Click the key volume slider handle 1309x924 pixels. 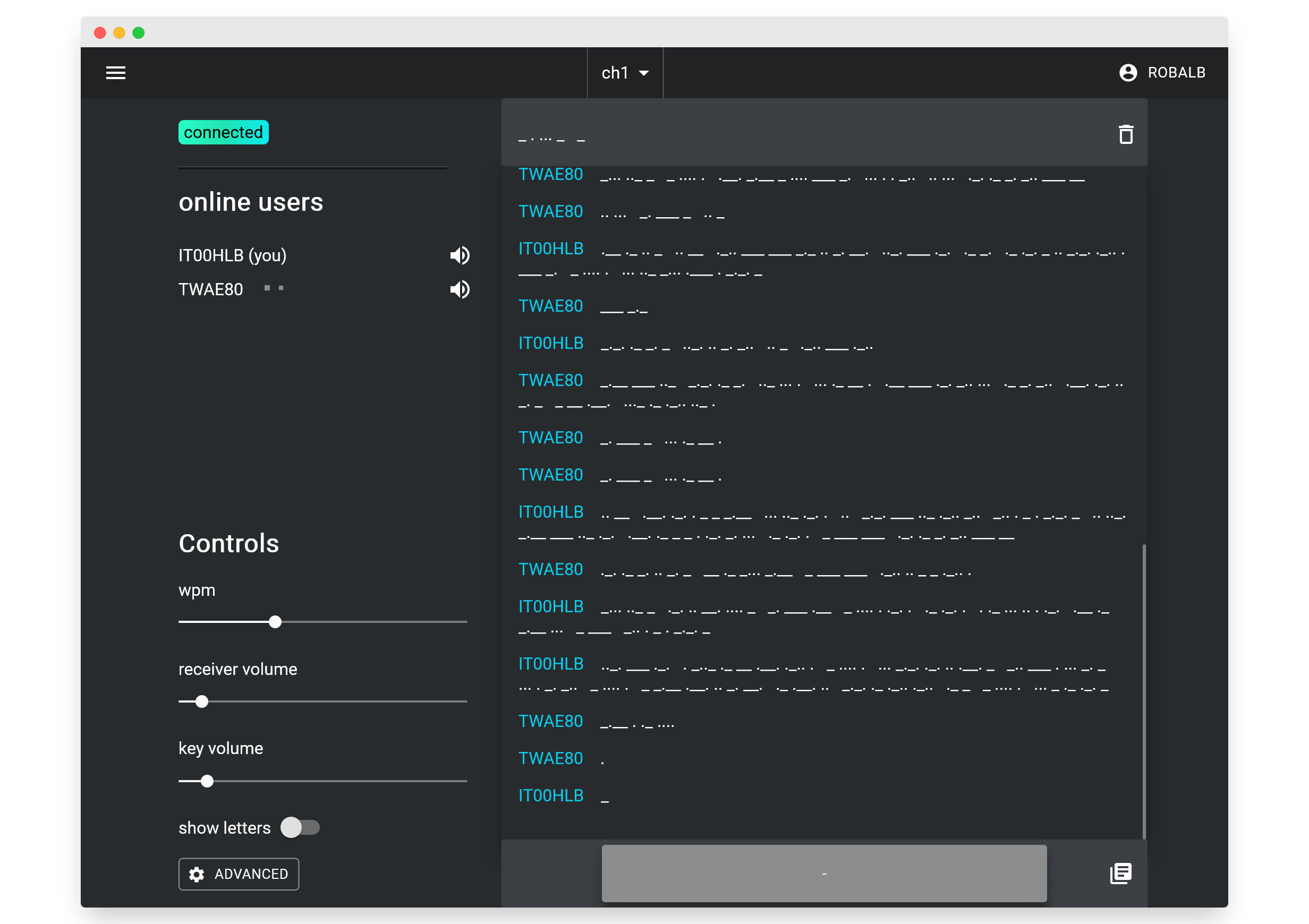click(208, 781)
